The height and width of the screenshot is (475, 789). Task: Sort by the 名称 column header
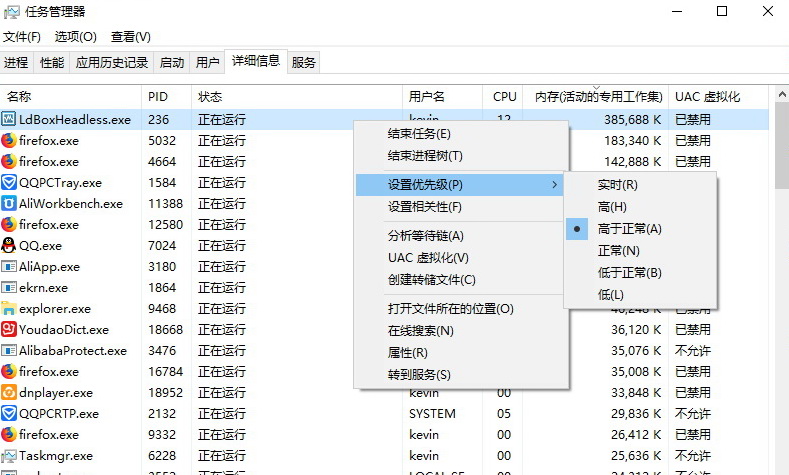70,97
